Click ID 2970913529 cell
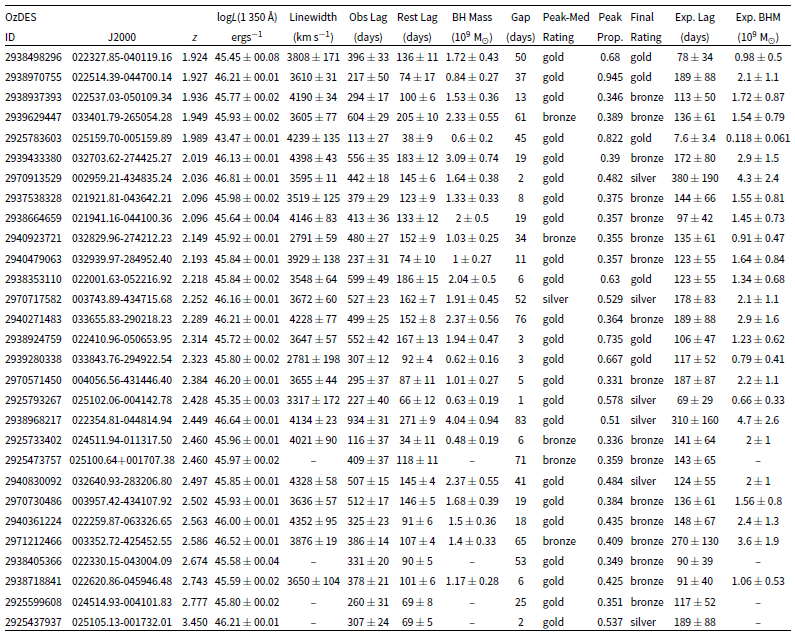The height and width of the screenshot is (638, 795). tap(33, 178)
